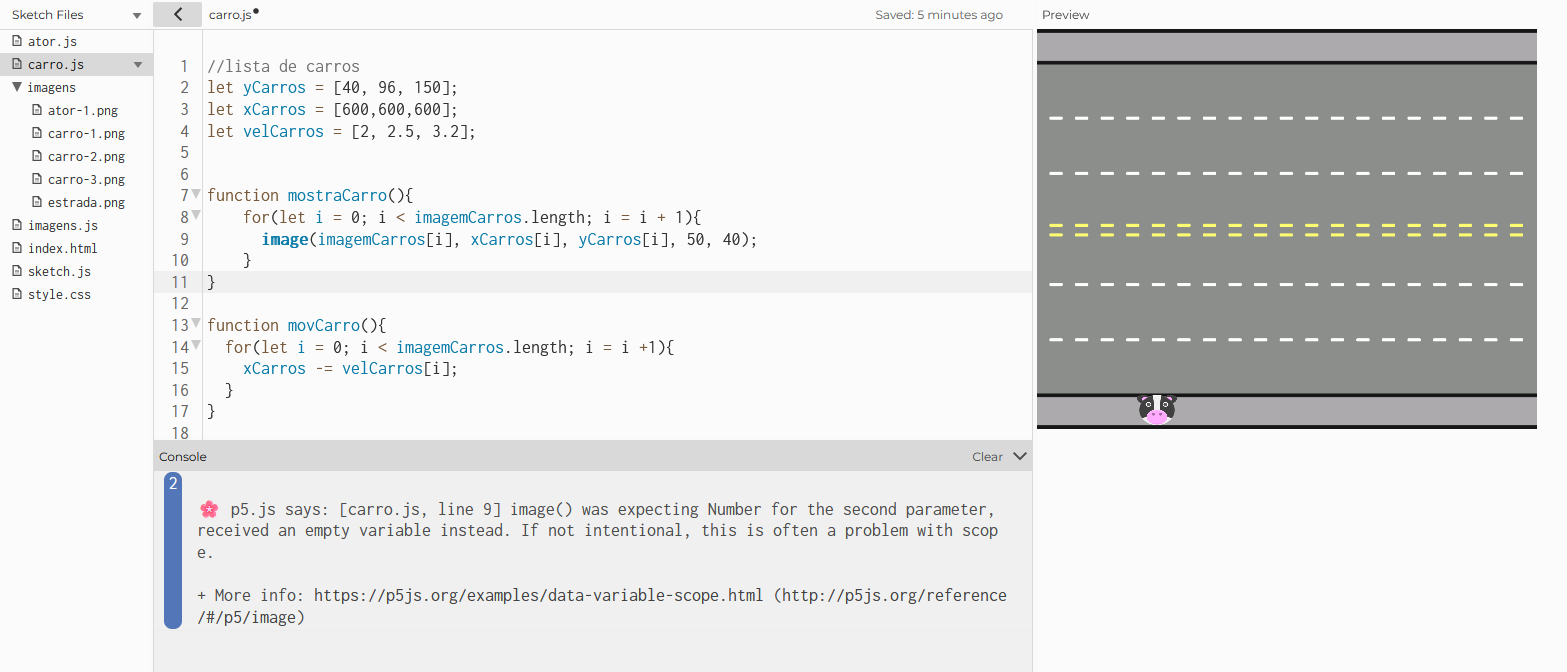The height and width of the screenshot is (672, 1567).
Task: Click the carro-1.png file icon
Action: click(37, 133)
